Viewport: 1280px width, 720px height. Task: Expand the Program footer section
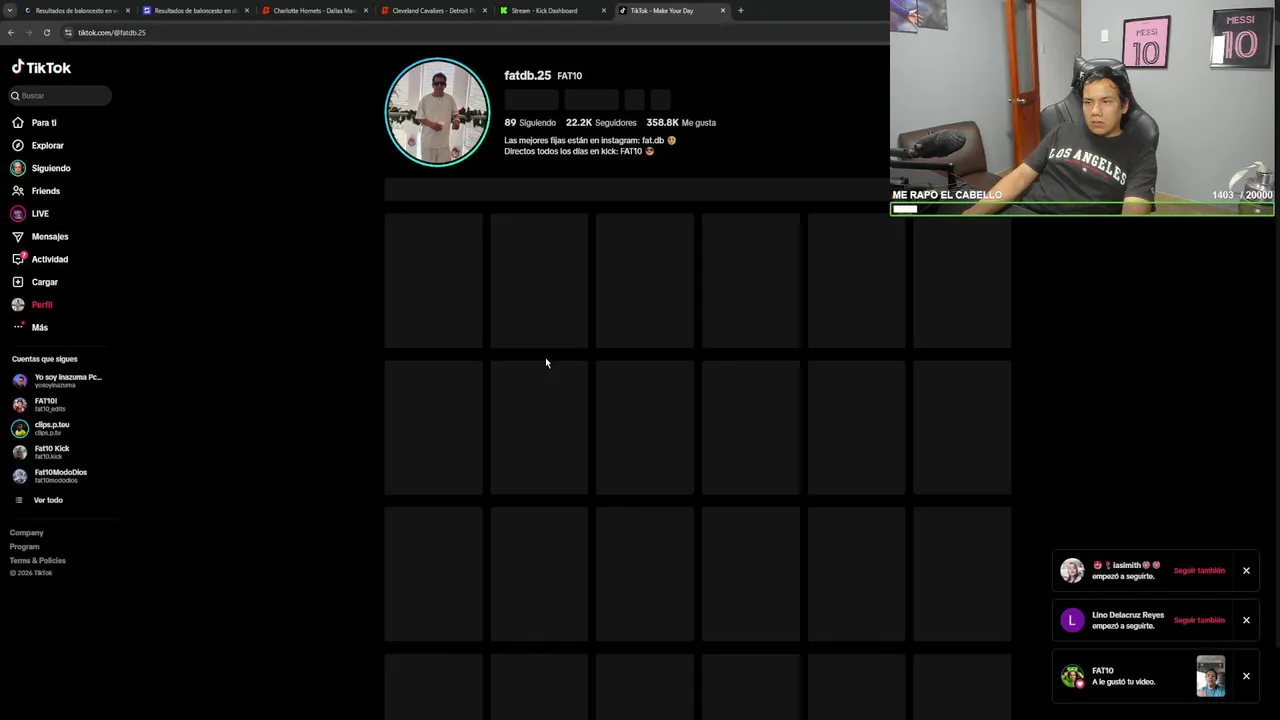25,547
